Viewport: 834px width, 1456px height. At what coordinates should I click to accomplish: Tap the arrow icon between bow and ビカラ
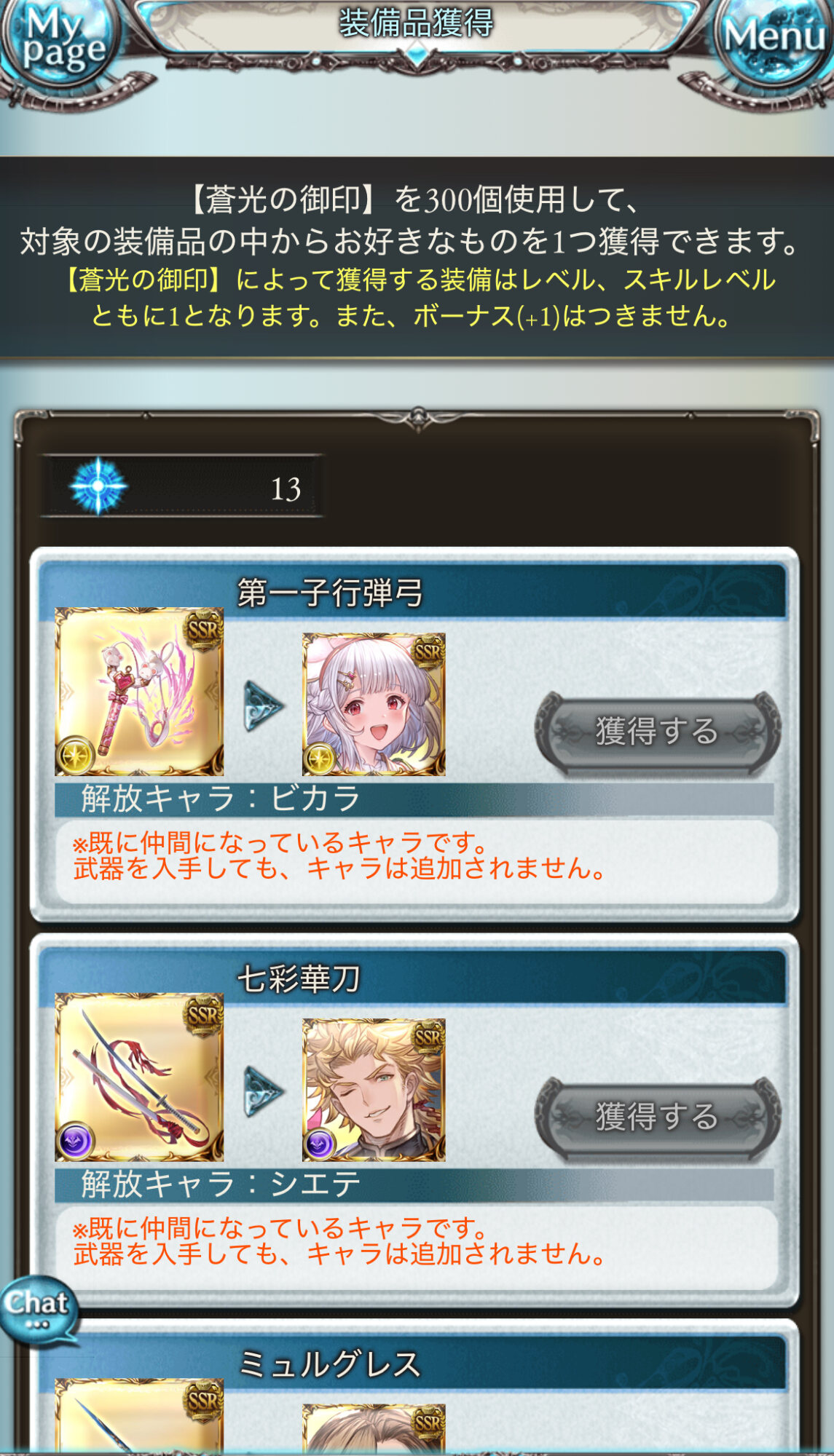pos(263,705)
